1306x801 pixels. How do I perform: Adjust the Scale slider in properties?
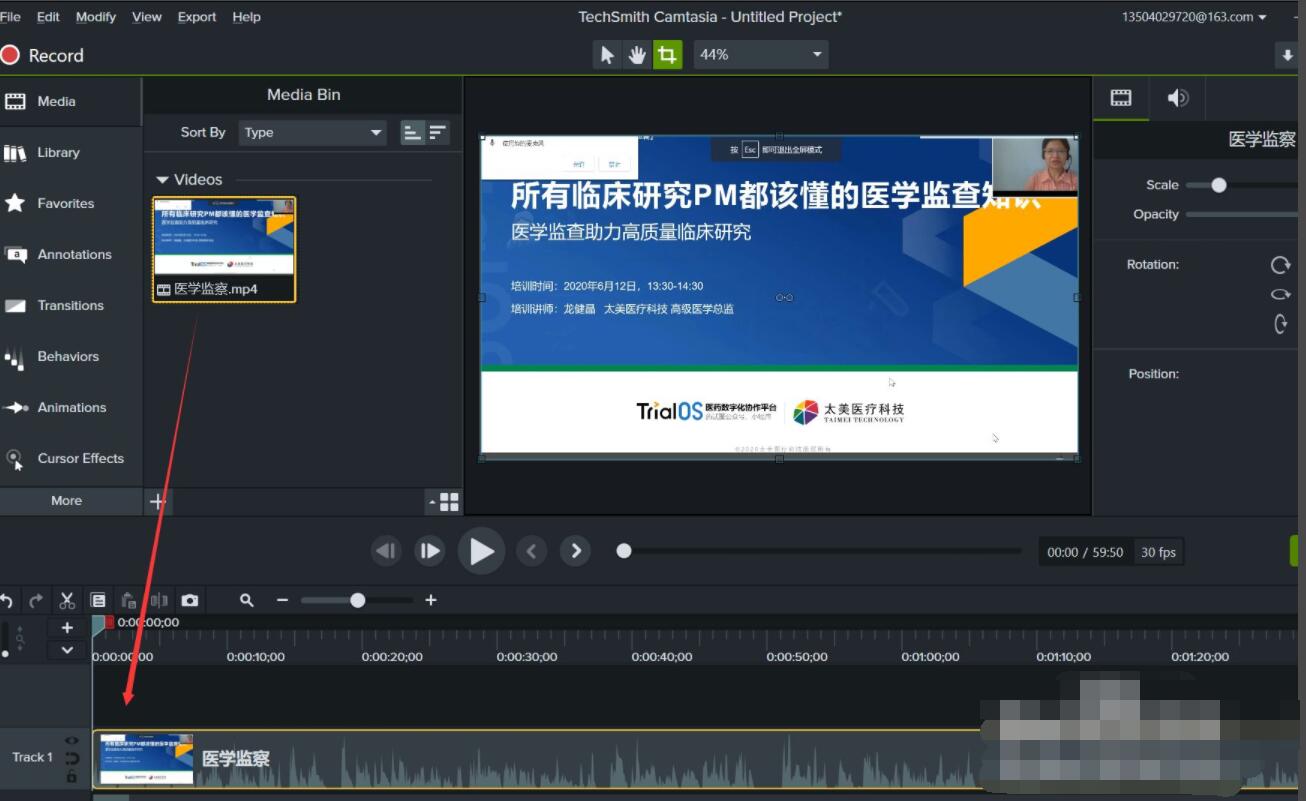[x=1218, y=184]
